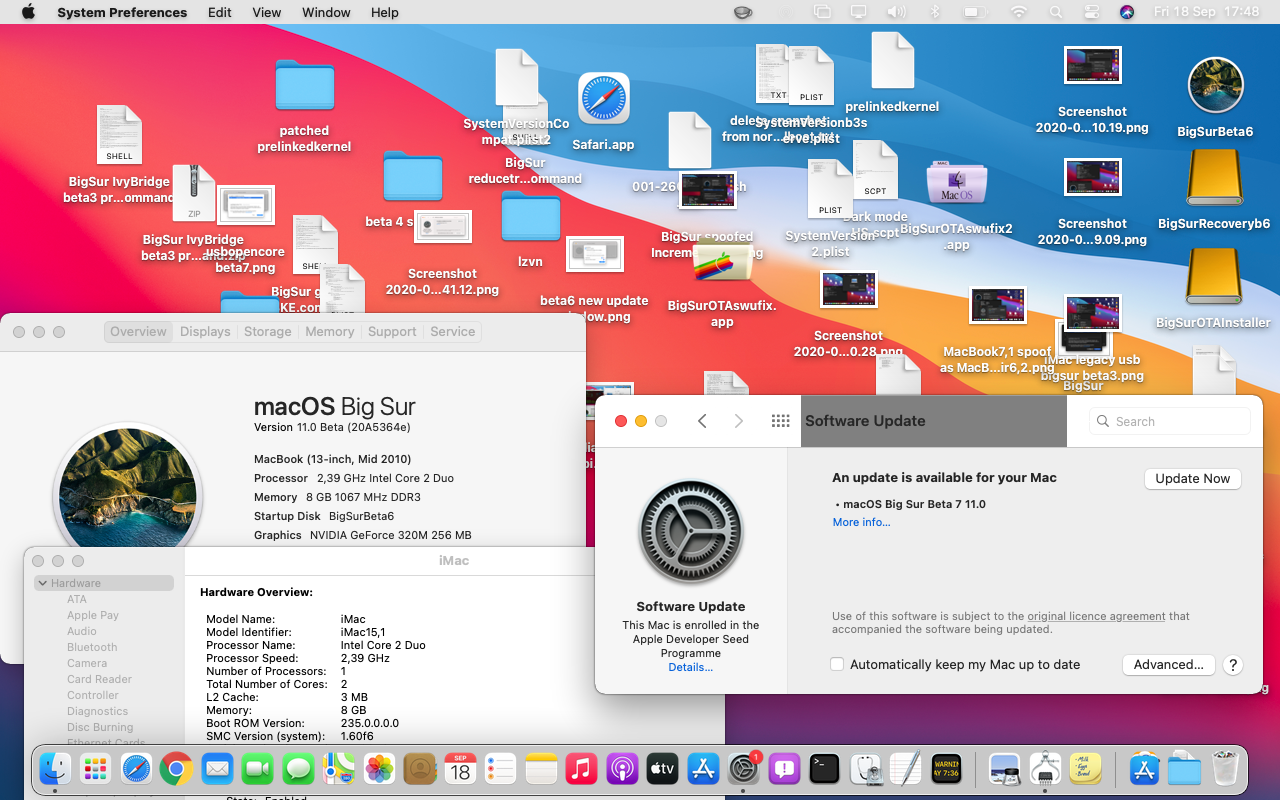Switch to Storage tab in About This Mac

tap(268, 331)
